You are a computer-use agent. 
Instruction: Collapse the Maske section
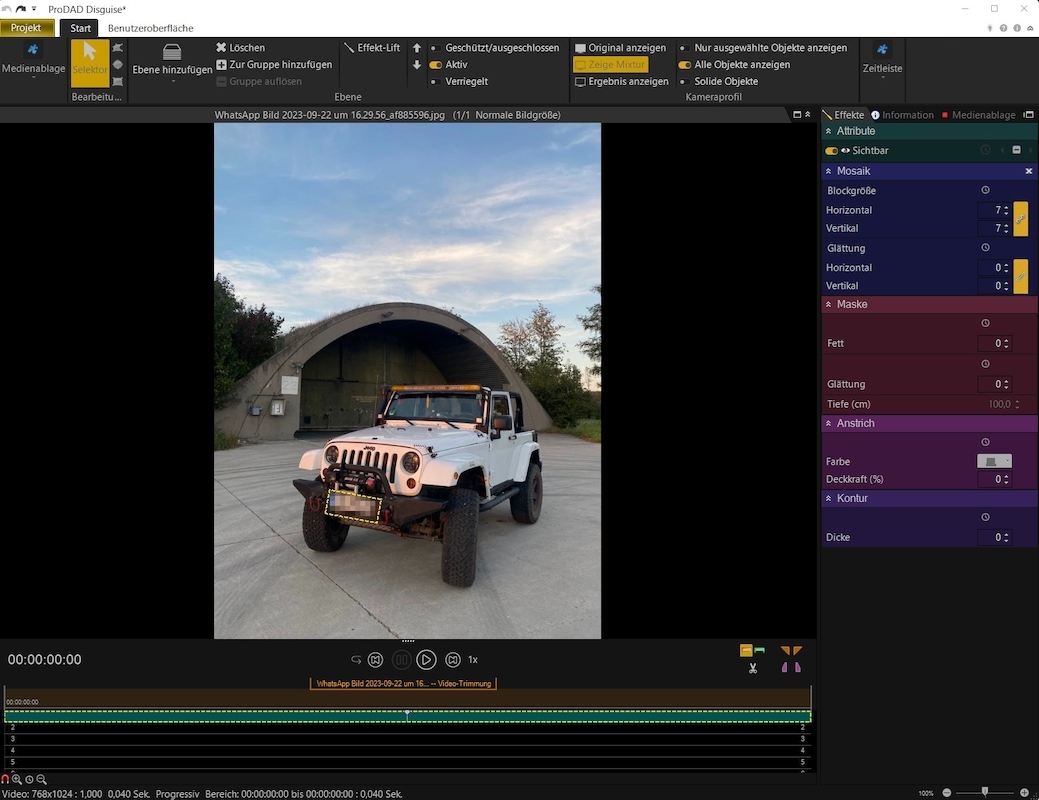pos(828,304)
